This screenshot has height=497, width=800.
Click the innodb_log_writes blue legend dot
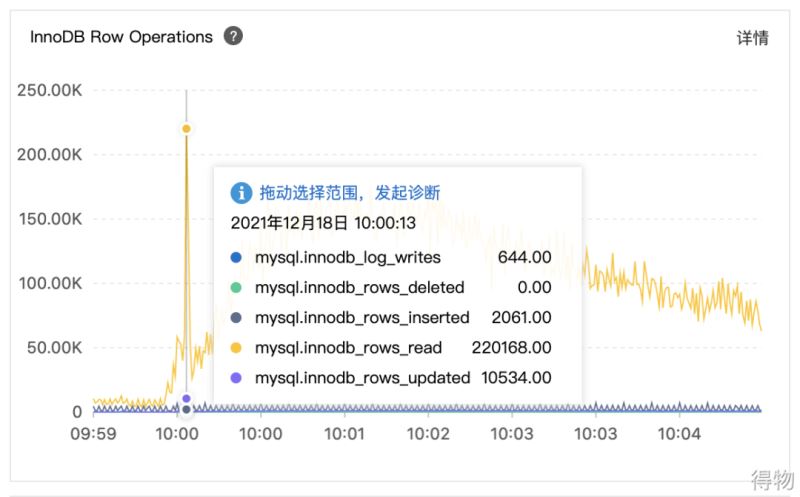tap(236, 257)
